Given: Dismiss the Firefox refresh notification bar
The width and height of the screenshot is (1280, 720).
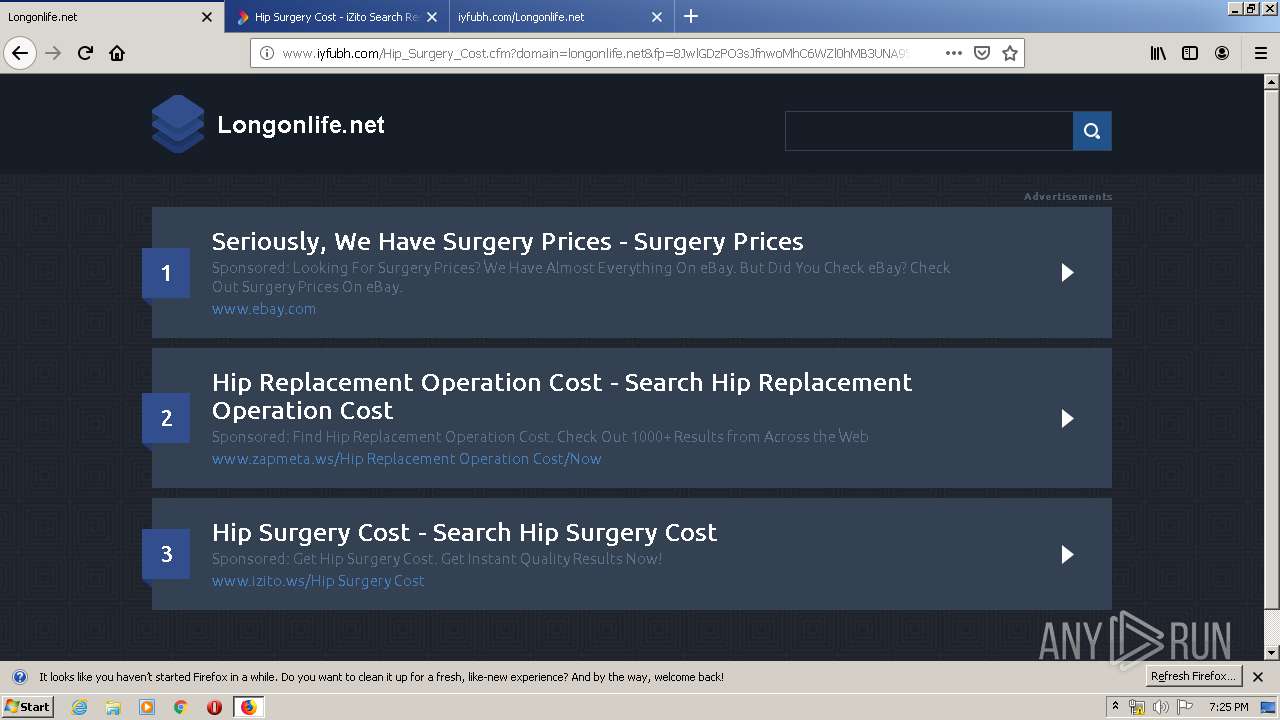Looking at the screenshot, I should [1258, 677].
